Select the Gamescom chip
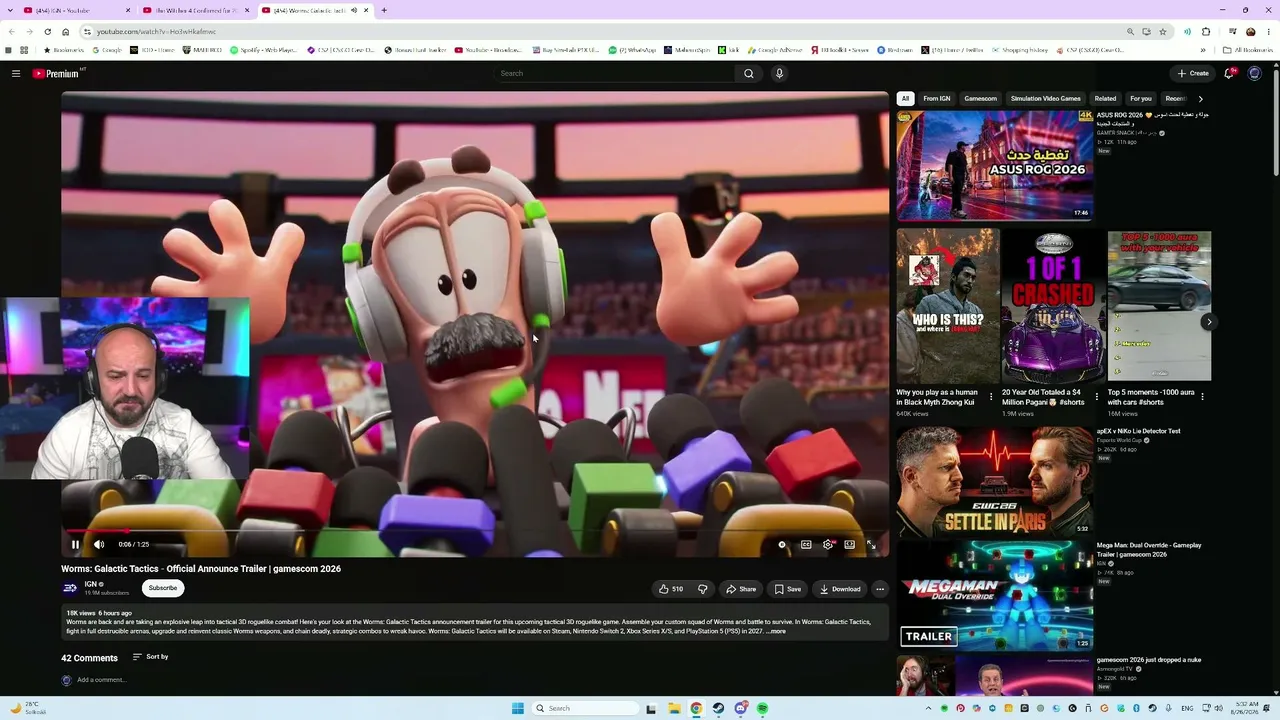Image resolution: width=1280 pixels, height=720 pixels. 981,99
